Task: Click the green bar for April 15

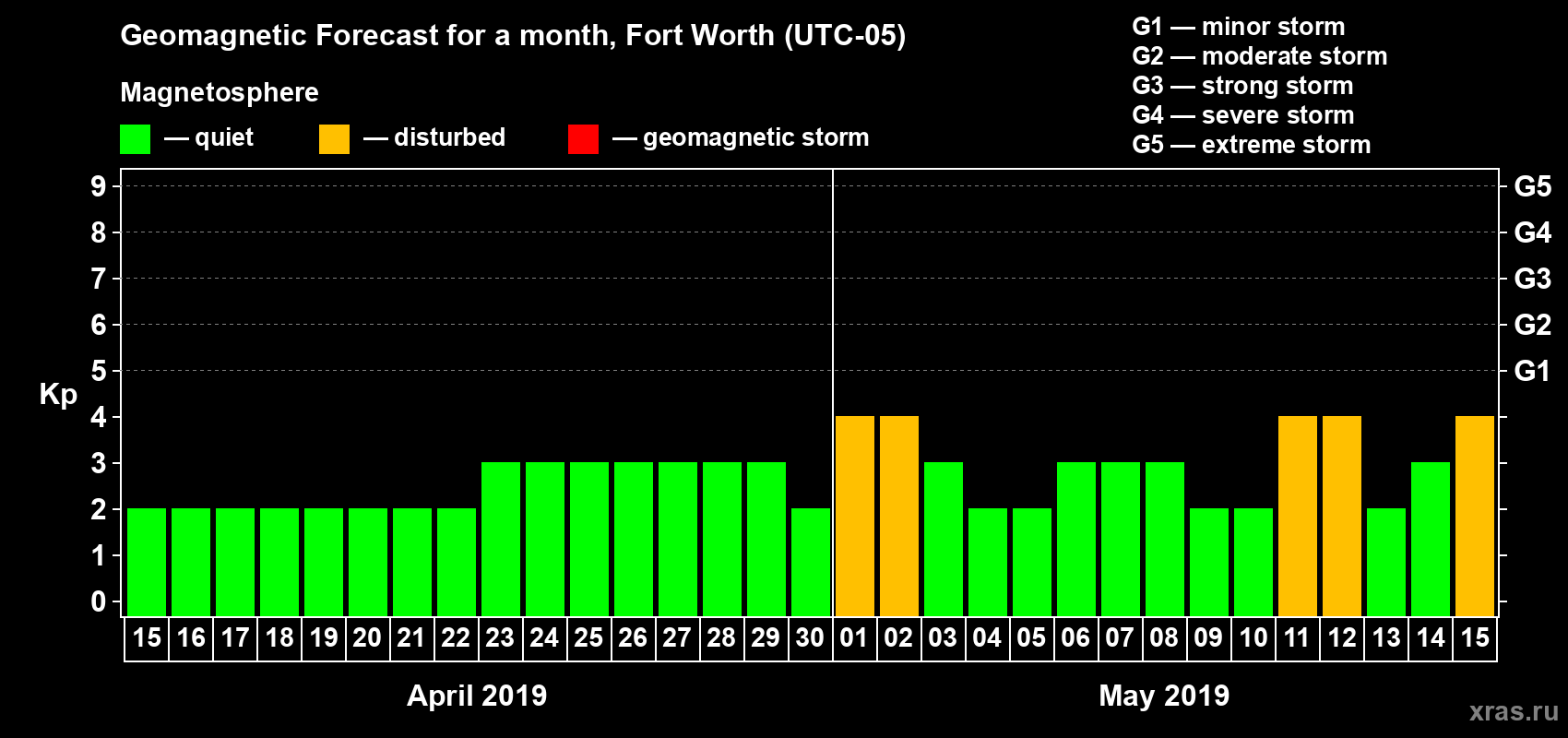Action: point(147,562)
